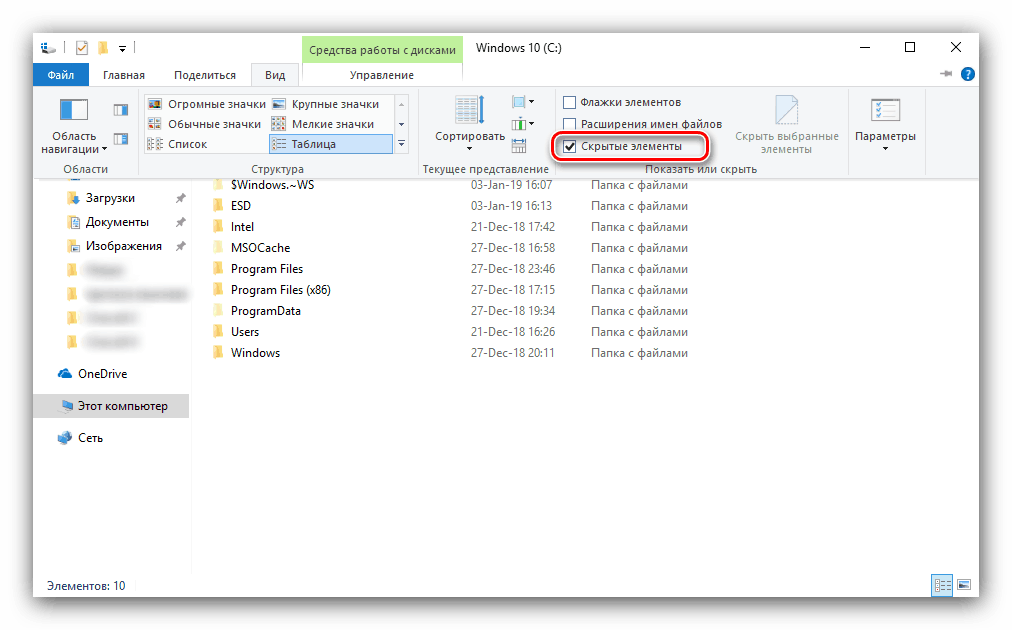Select the ProgramData folder icon
The image size is (1012, 630).
tap(219, 310)
